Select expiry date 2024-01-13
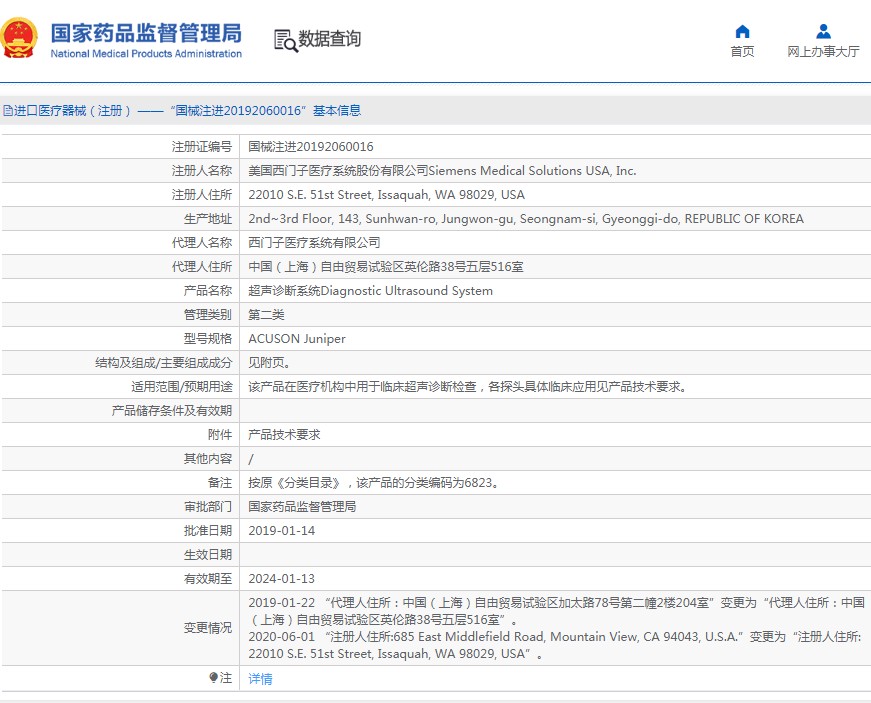The width and height of the screenshot is (871, 703). pos(282,579)
